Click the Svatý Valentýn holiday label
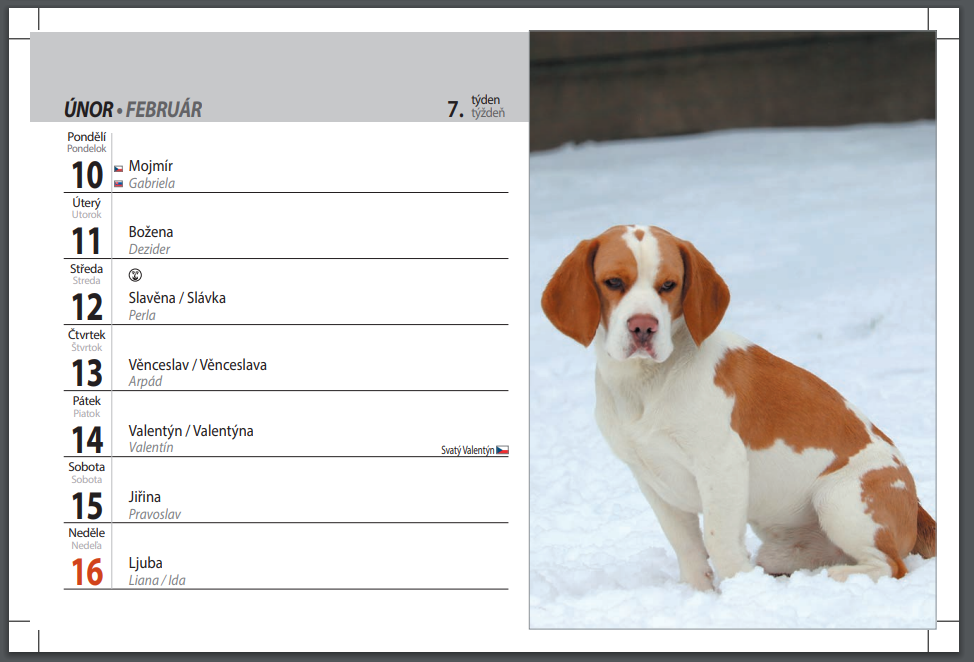Image resolution: width=974 pixels, height=662 pixels. (467, 451)
